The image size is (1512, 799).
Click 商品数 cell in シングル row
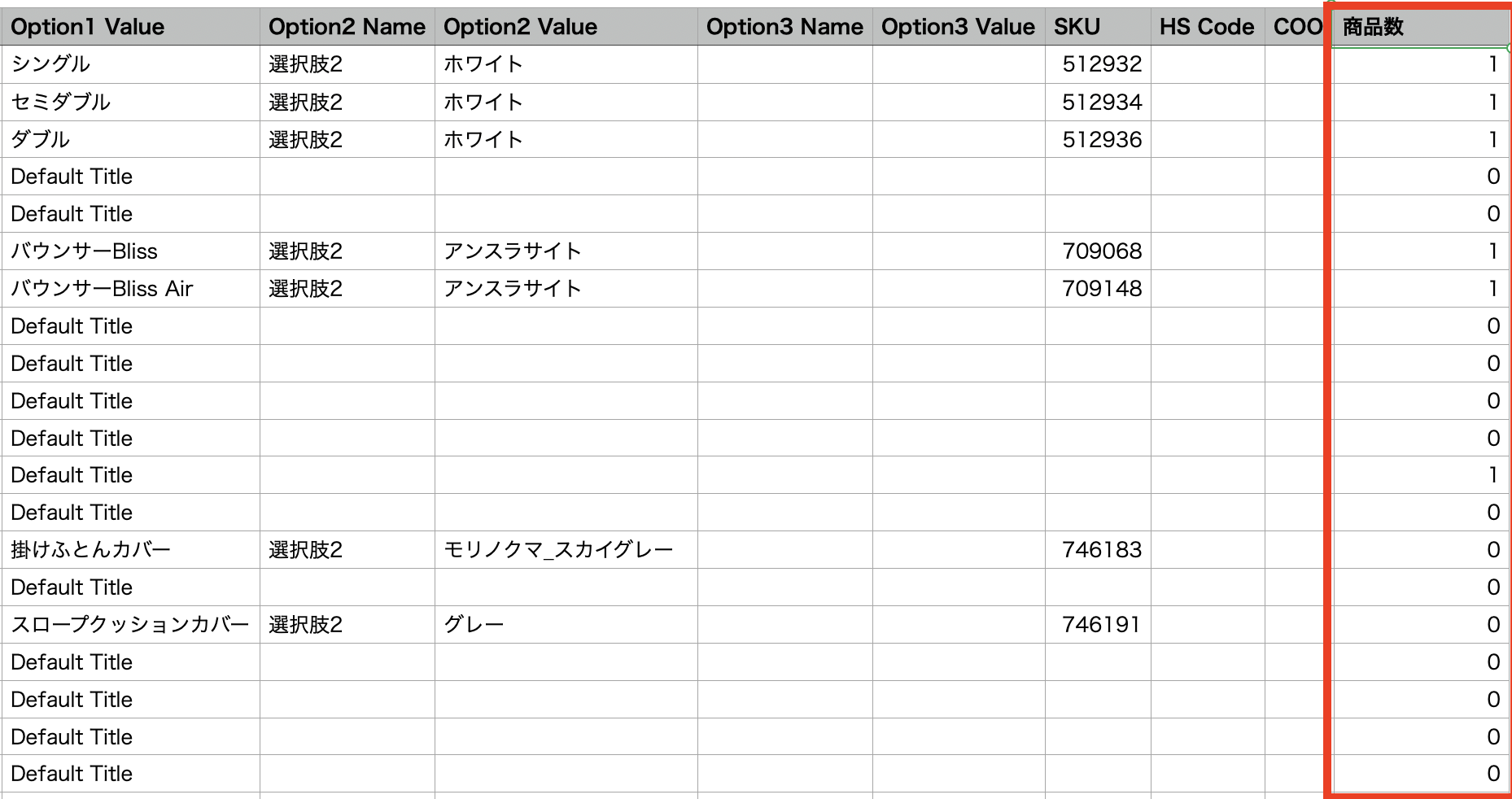tap(1419, 64)
